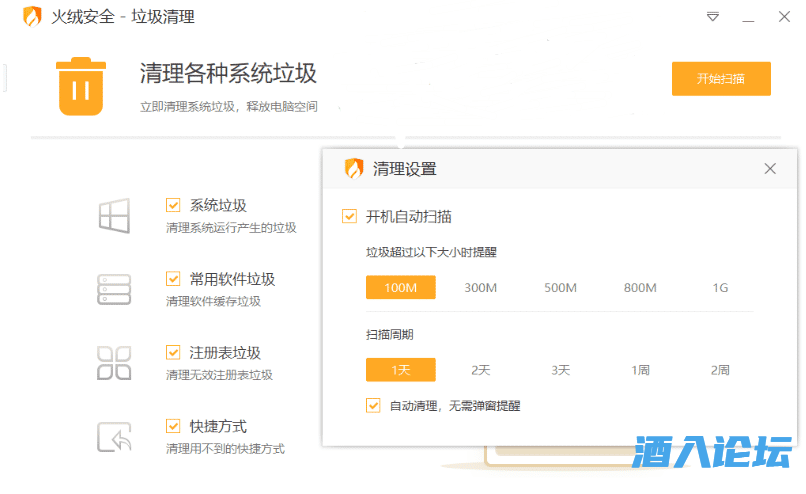Click the flame icon in 清理设置 dialog

pyautogui.click(x=353, y=169)
